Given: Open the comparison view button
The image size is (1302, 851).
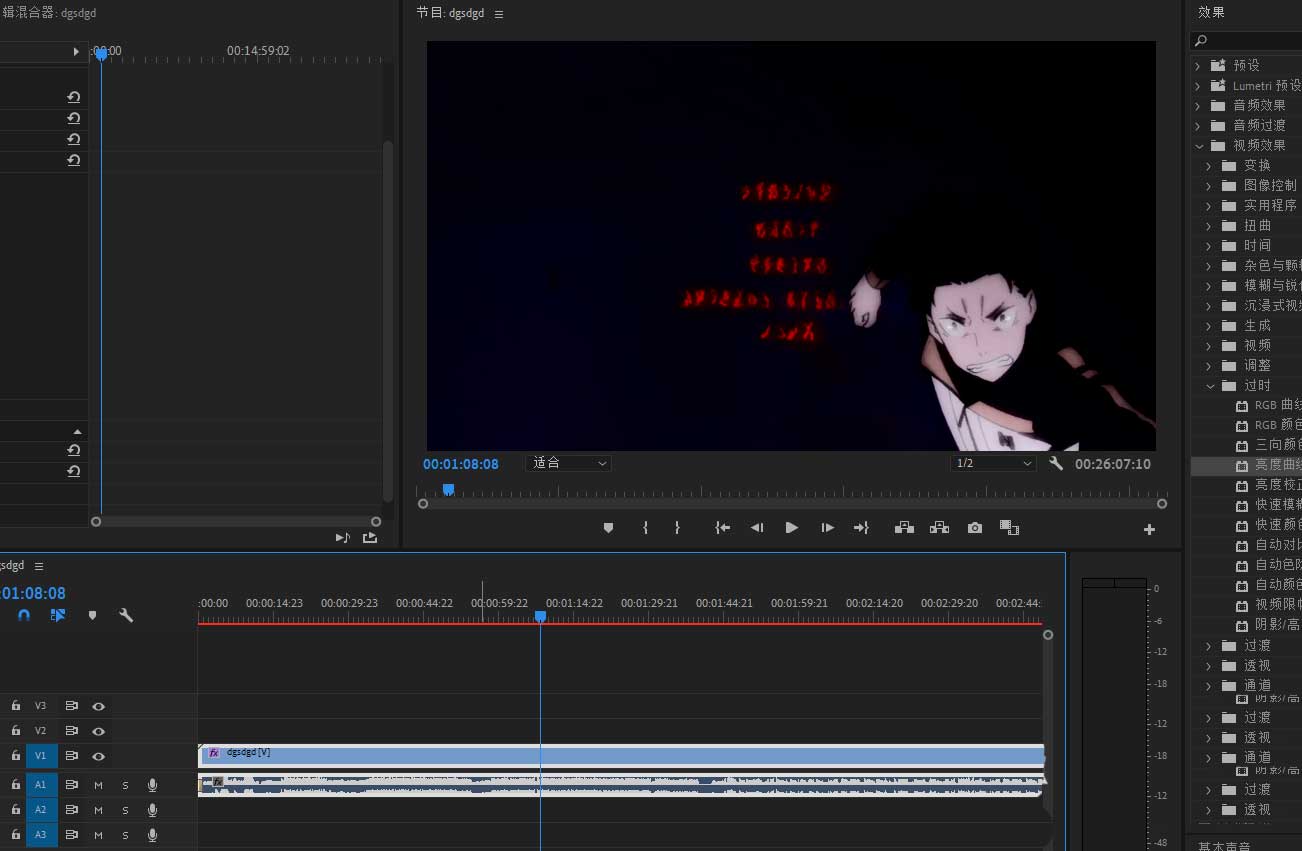Looking at the screenshot, I should [x=1009, y=528].
